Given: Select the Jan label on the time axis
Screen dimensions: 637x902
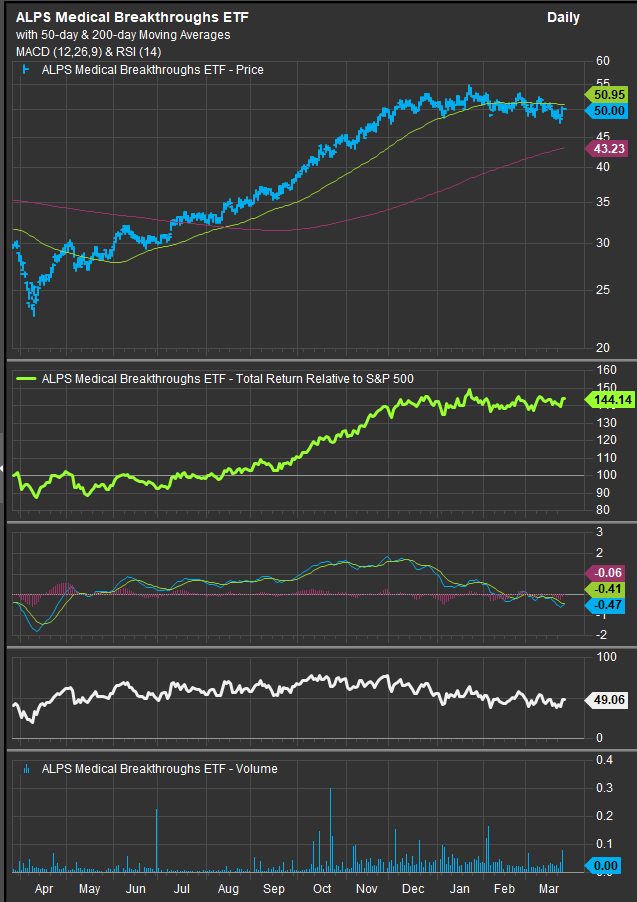Looking at the screenshot, I should click(459, 888).
